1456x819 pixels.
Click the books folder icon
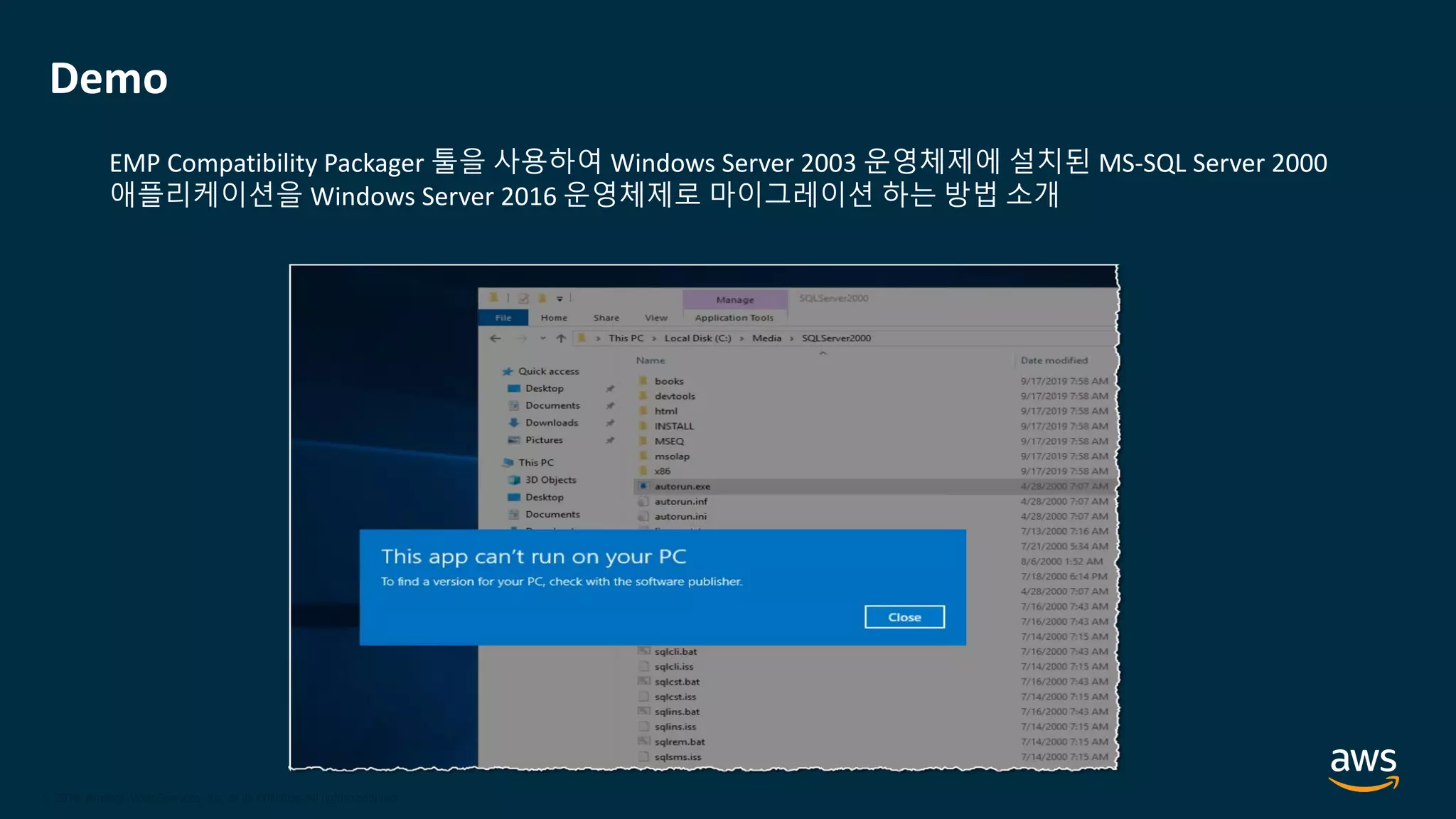643,381
